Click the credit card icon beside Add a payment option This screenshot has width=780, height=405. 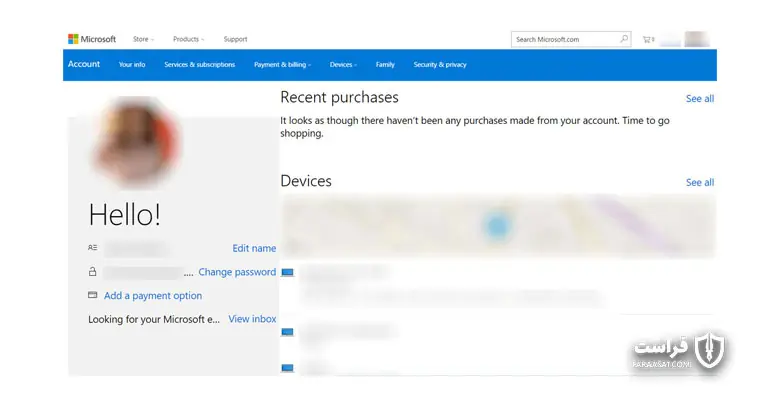(93, 295)
